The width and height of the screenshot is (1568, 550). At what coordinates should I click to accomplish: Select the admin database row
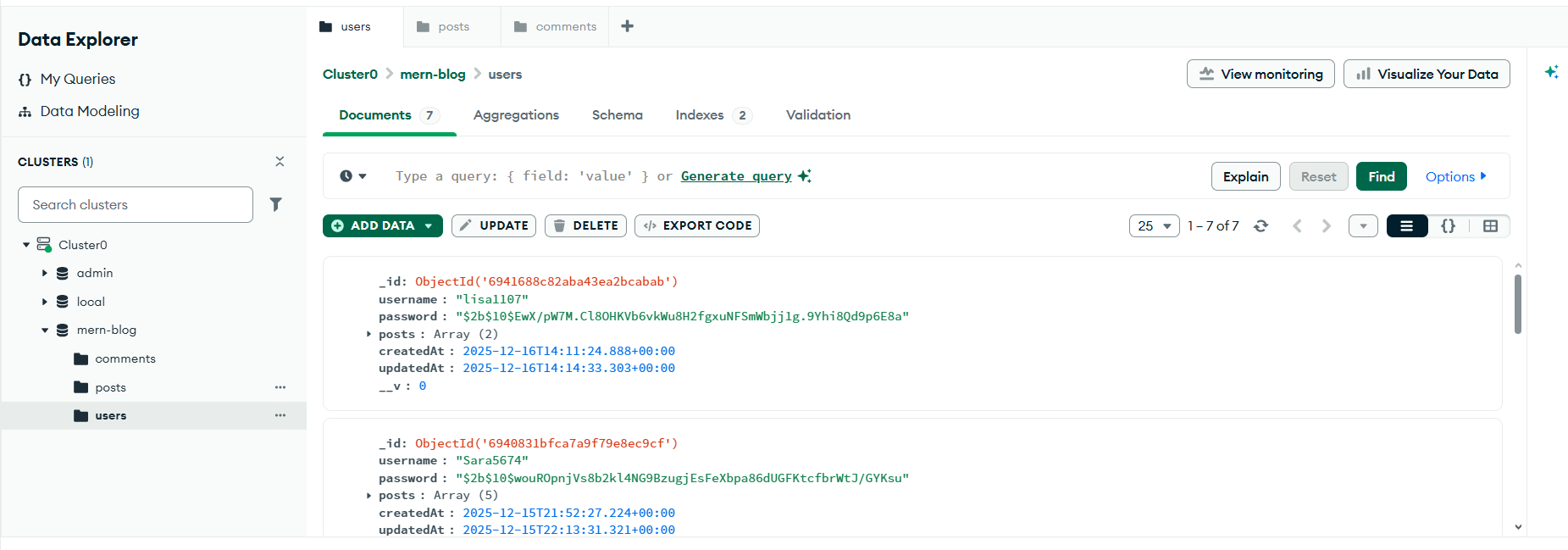[153, 273]
